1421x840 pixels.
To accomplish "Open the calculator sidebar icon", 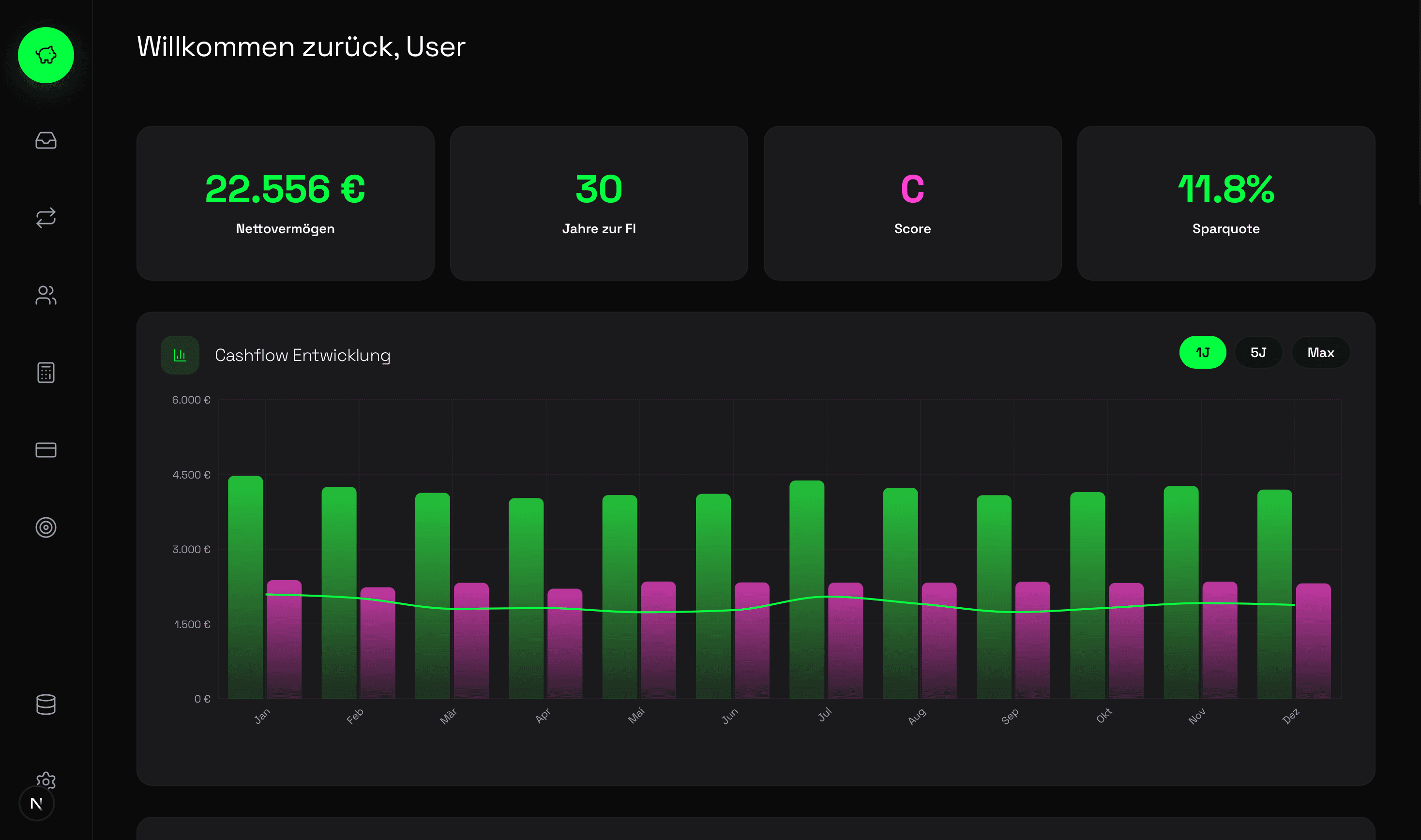I will 46,373.
